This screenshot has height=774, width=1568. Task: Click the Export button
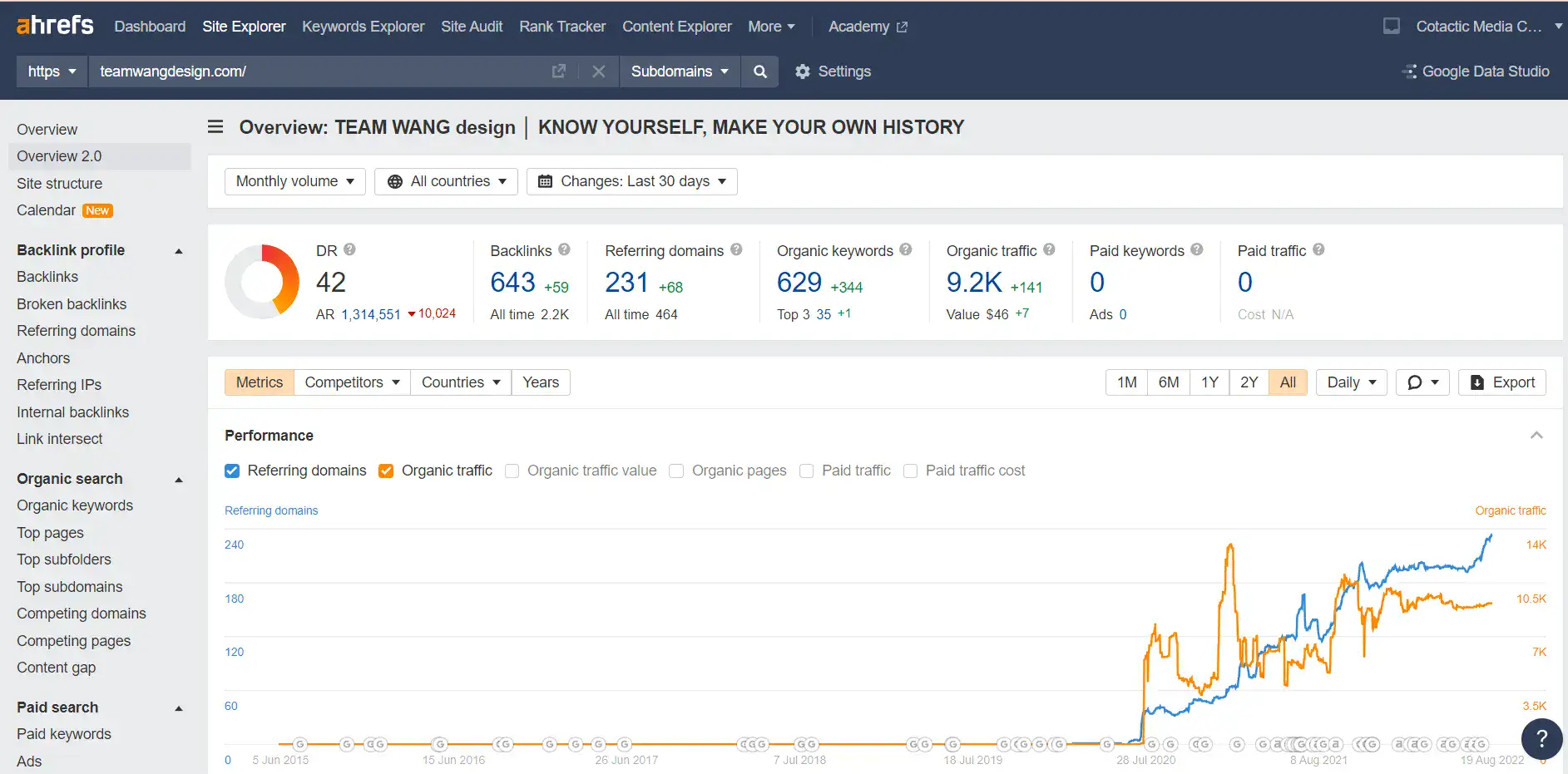click(x=1502, y=382)
